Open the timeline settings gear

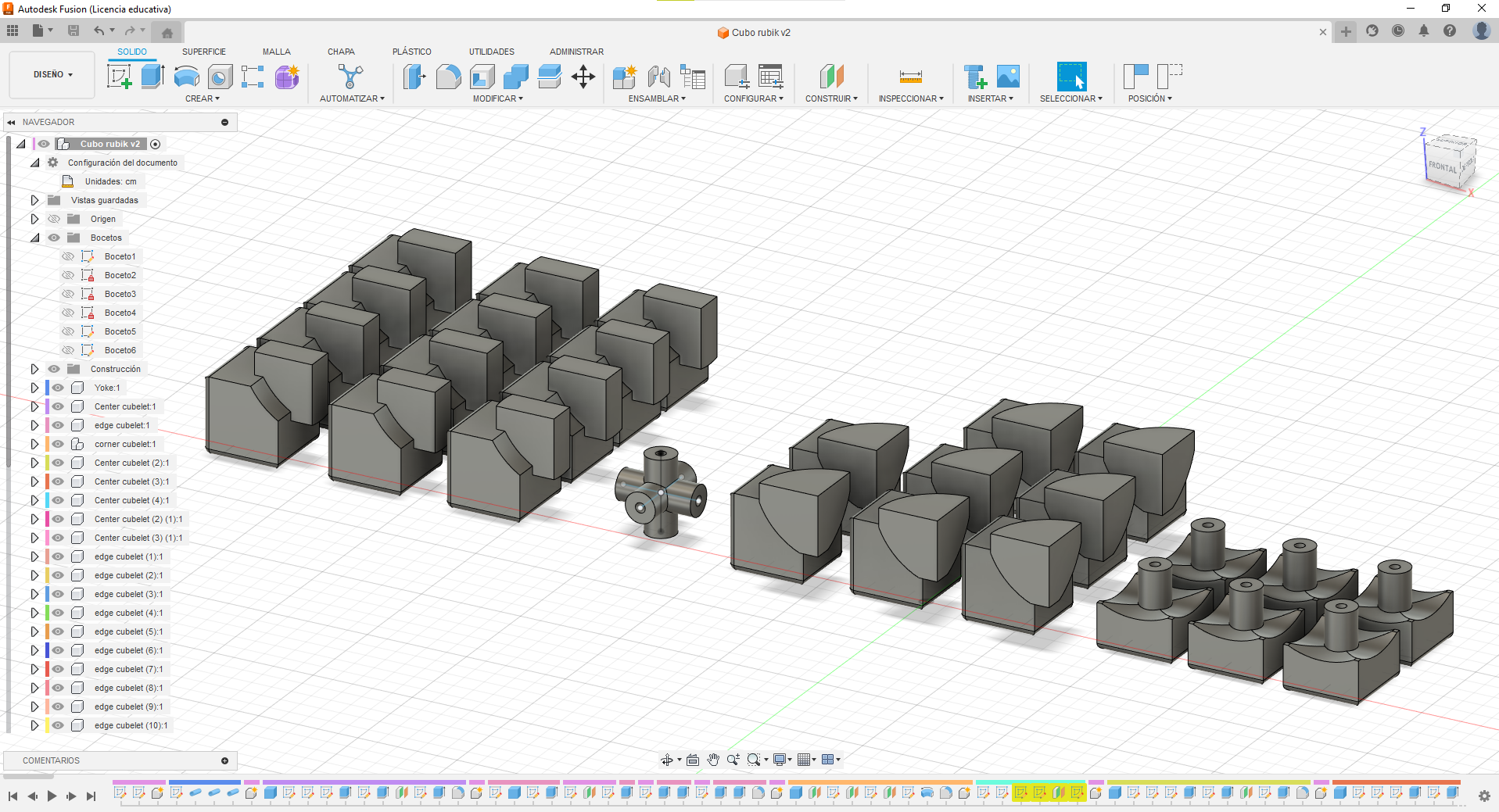(x=1484, y=796)
